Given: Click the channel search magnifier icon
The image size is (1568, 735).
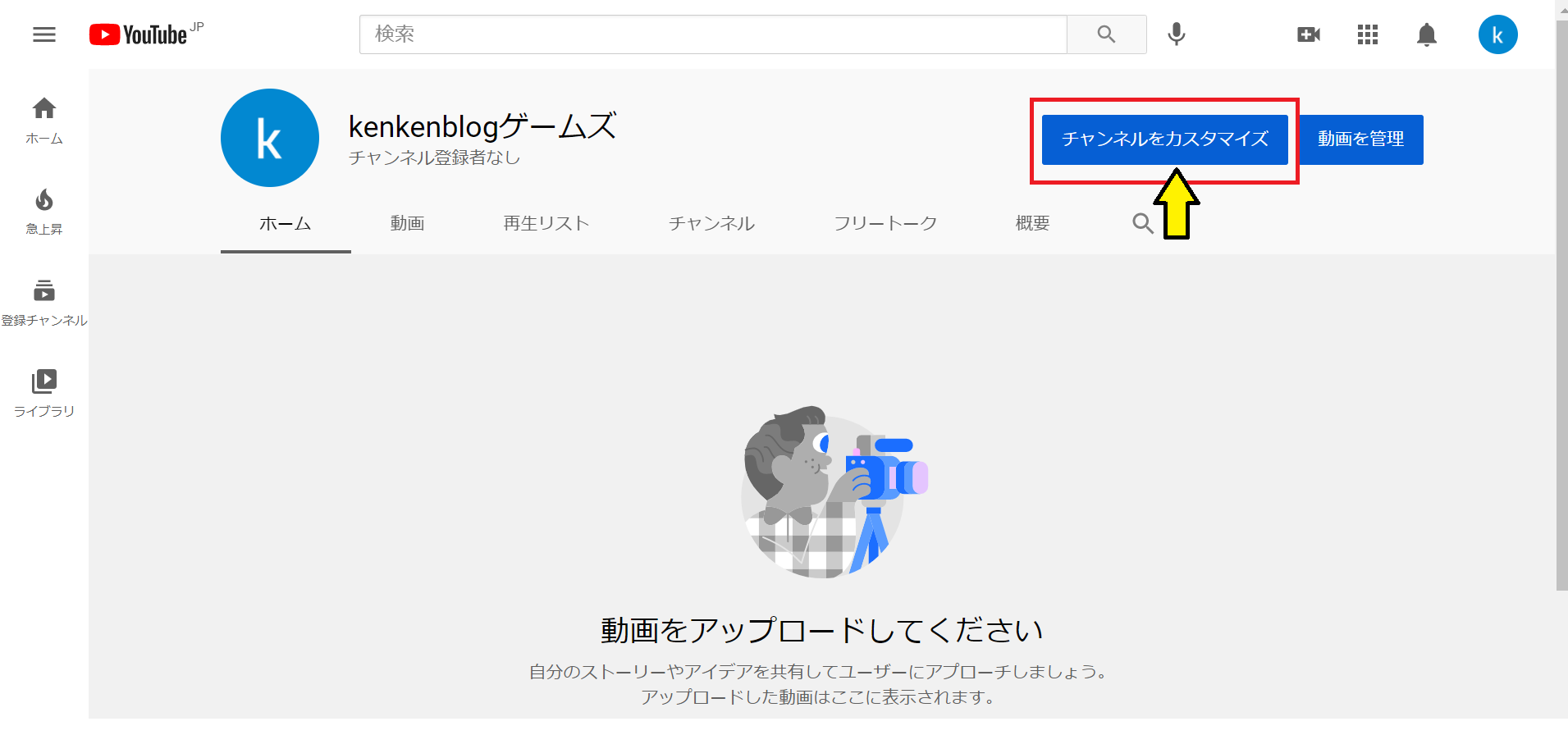Looking at the screenshot, I should click(1142, 223).
